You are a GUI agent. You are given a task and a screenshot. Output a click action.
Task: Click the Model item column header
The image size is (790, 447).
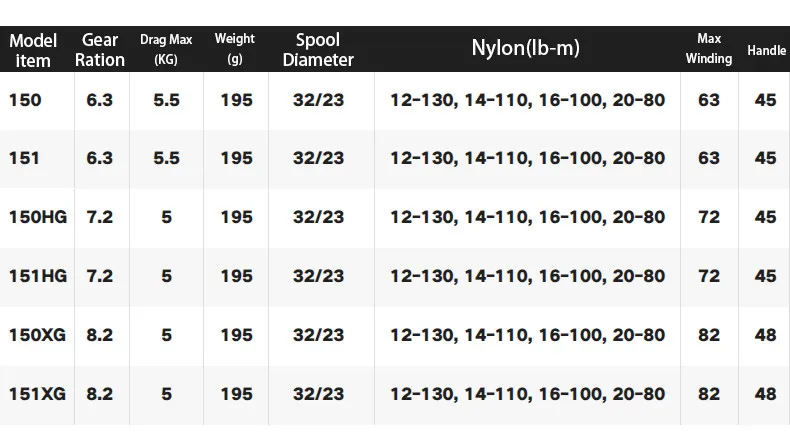tap(33, 50)
